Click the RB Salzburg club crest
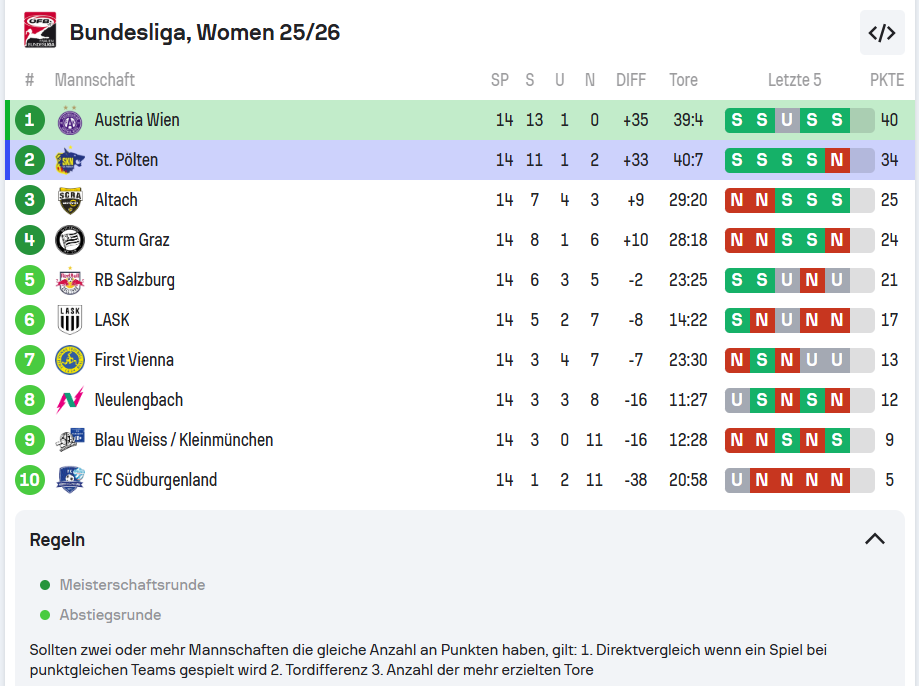The width and height of the screenshot is (919, 686). coord(70,280)
